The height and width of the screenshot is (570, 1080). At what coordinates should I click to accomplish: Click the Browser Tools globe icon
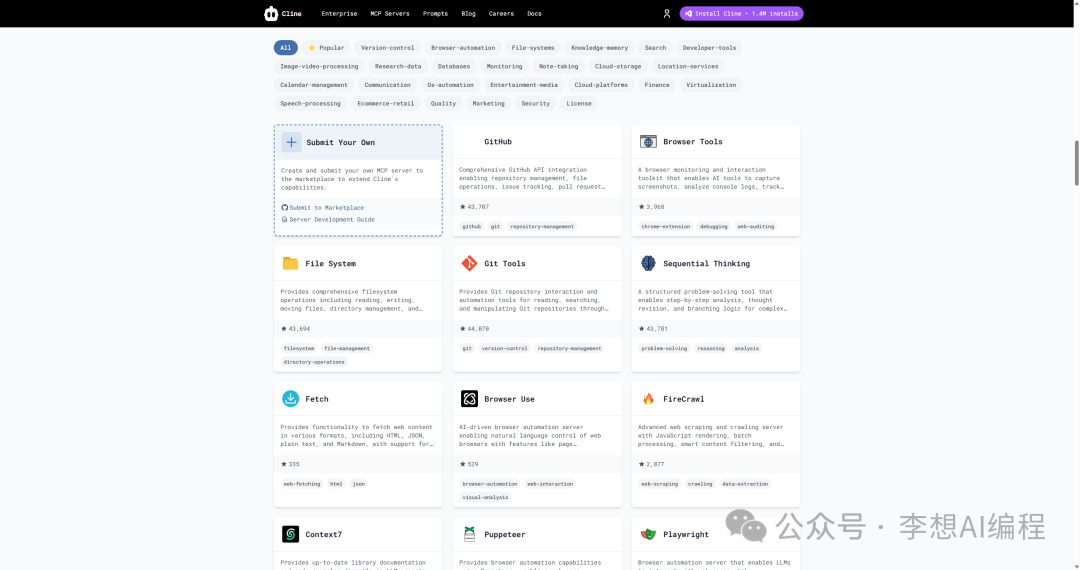[x=648, y=142]
